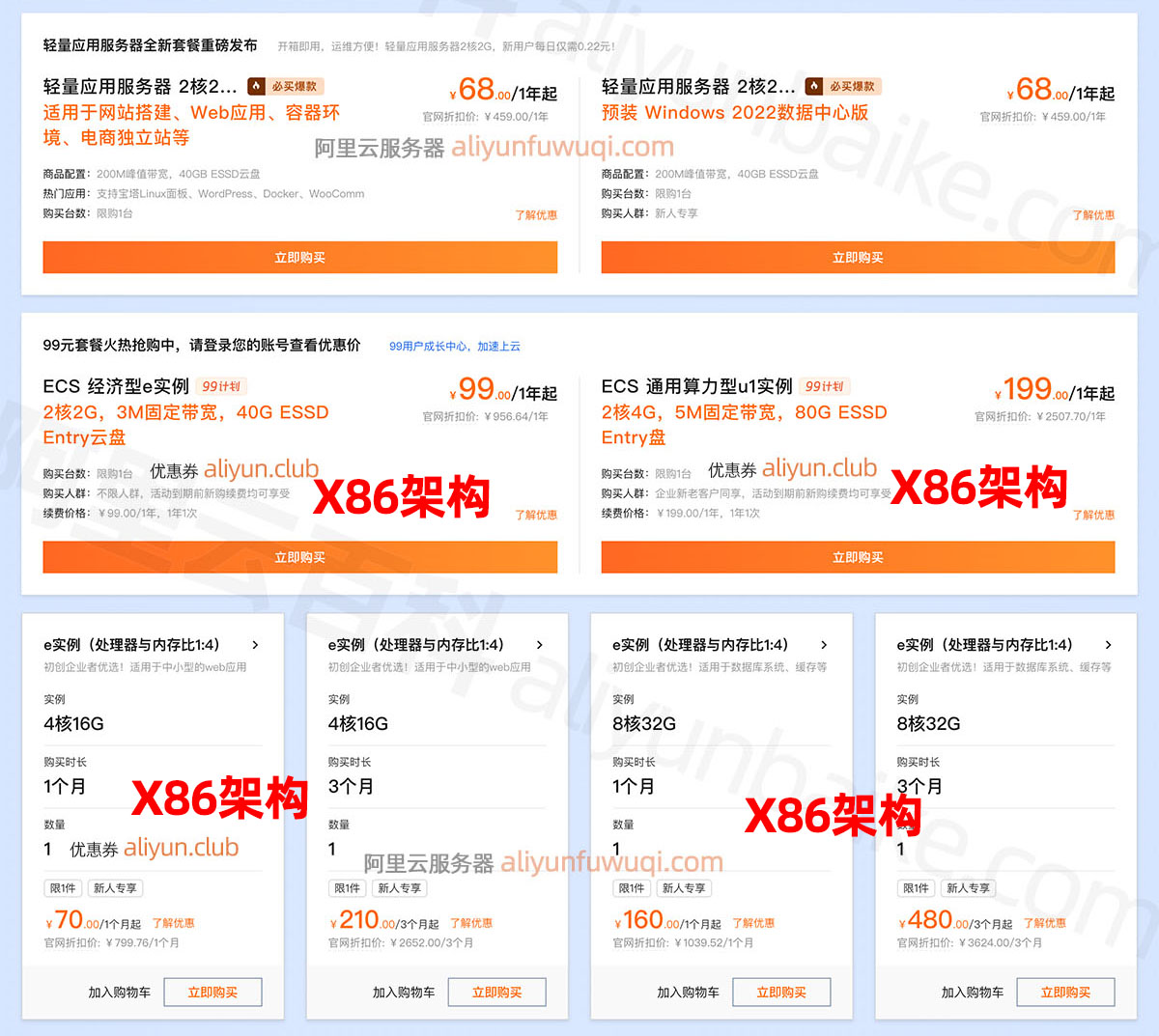Buy the Windows 2022 lightweight server via 立即购买
The width and height of the screenshot is (1159, 1036).
click(858, 258)
